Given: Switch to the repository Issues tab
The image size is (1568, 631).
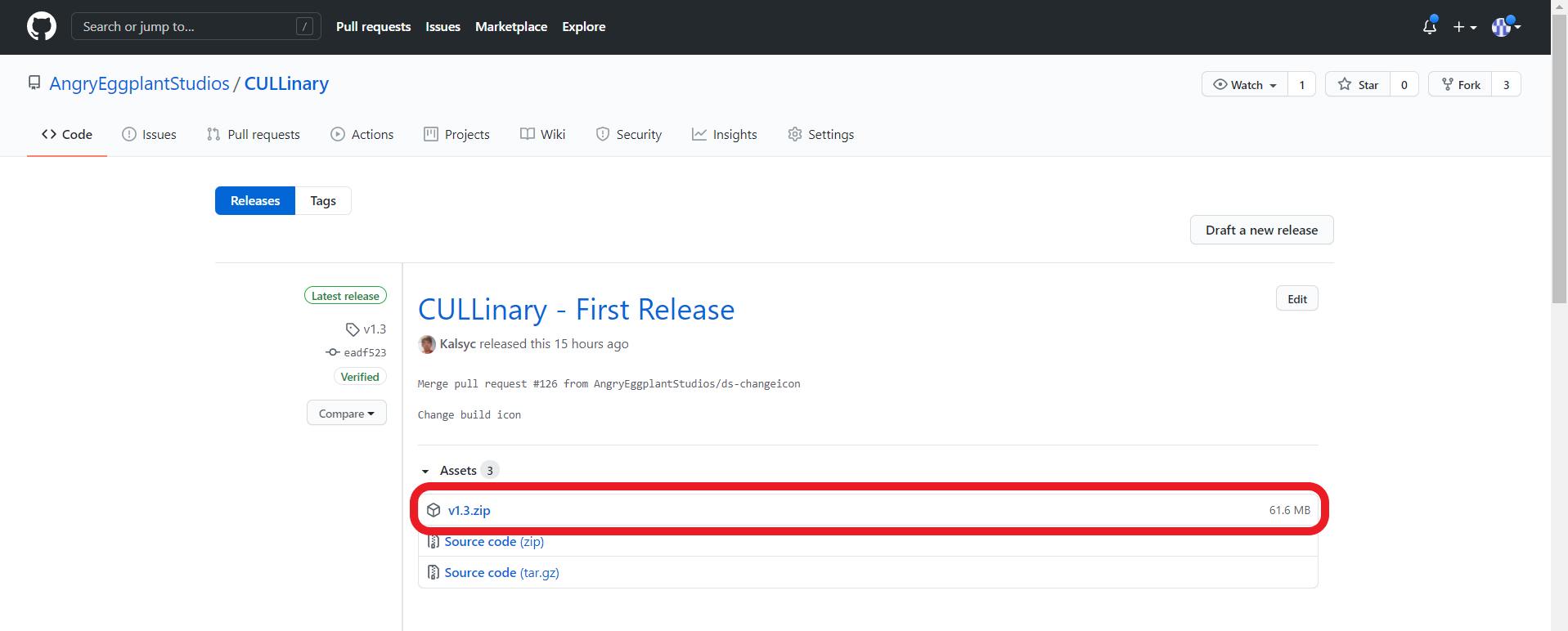Looking at the screenshot, I should click(149, 134).
